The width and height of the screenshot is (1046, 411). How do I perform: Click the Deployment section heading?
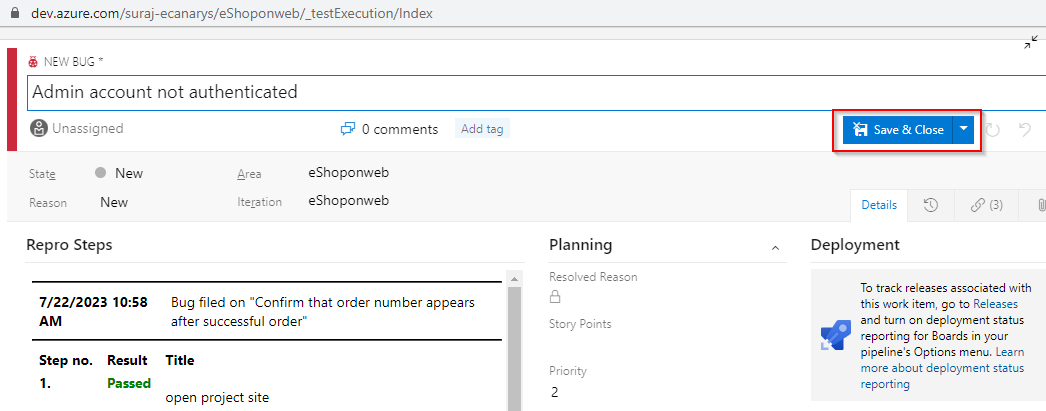coord(855,245)
